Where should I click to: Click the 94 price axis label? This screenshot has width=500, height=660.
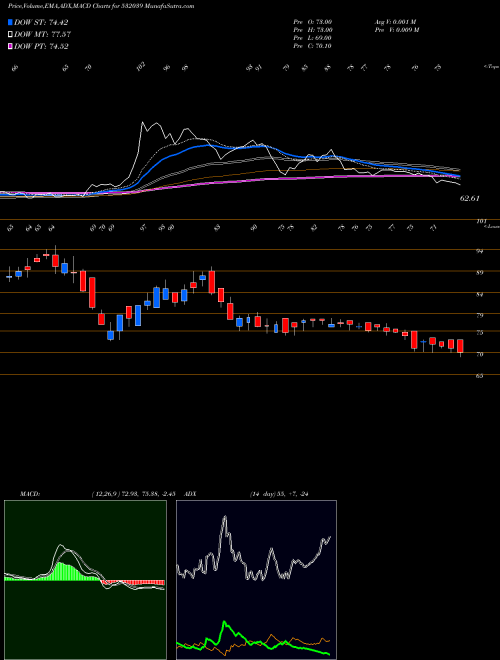(479, 251)
